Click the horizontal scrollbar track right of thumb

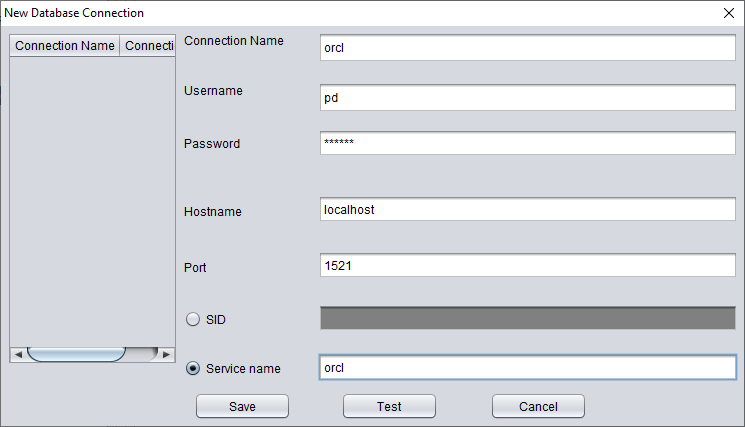tap(142, 354)
